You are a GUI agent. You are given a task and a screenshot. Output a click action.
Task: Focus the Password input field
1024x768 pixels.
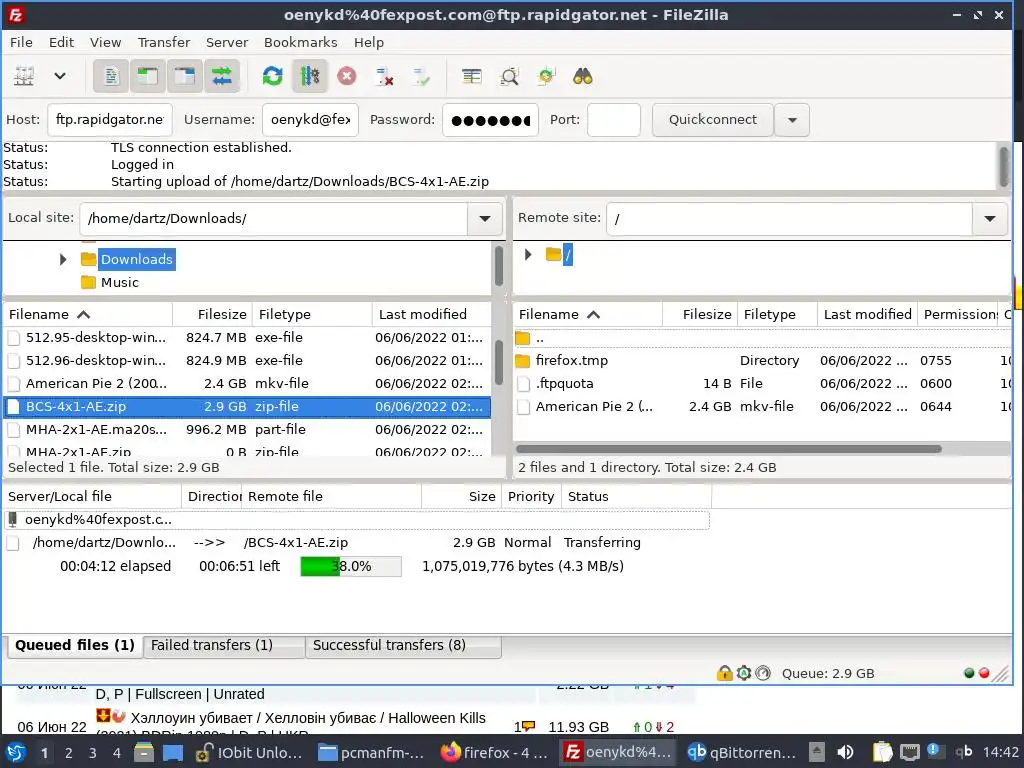490,120
